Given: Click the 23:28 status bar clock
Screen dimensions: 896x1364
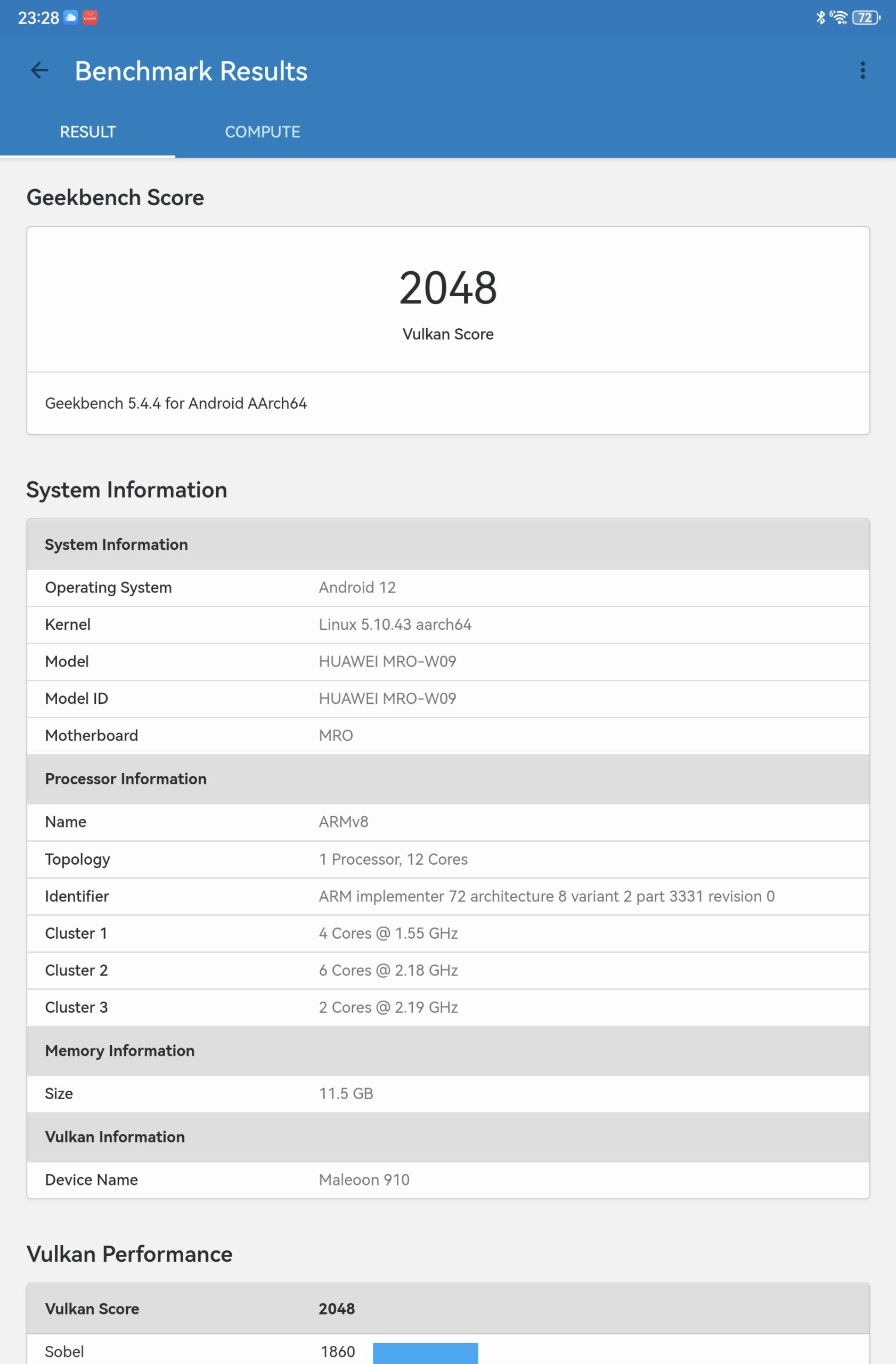Looking at the screenshot, I should click(x=38, y=18).
